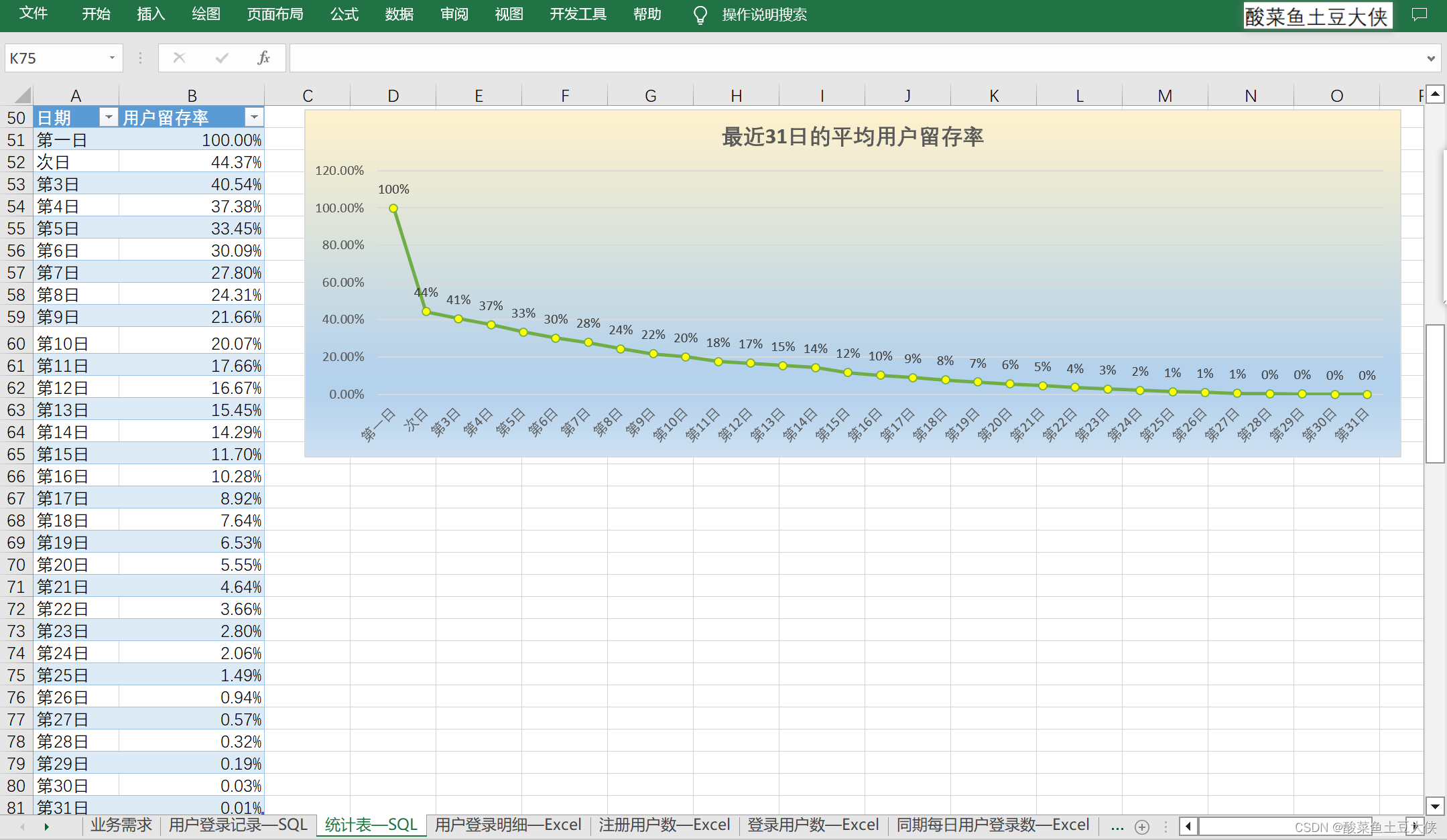The image size is (1447, 840).
Task: Click the confirm entry checkmark icon
Action: pos(222,58)
